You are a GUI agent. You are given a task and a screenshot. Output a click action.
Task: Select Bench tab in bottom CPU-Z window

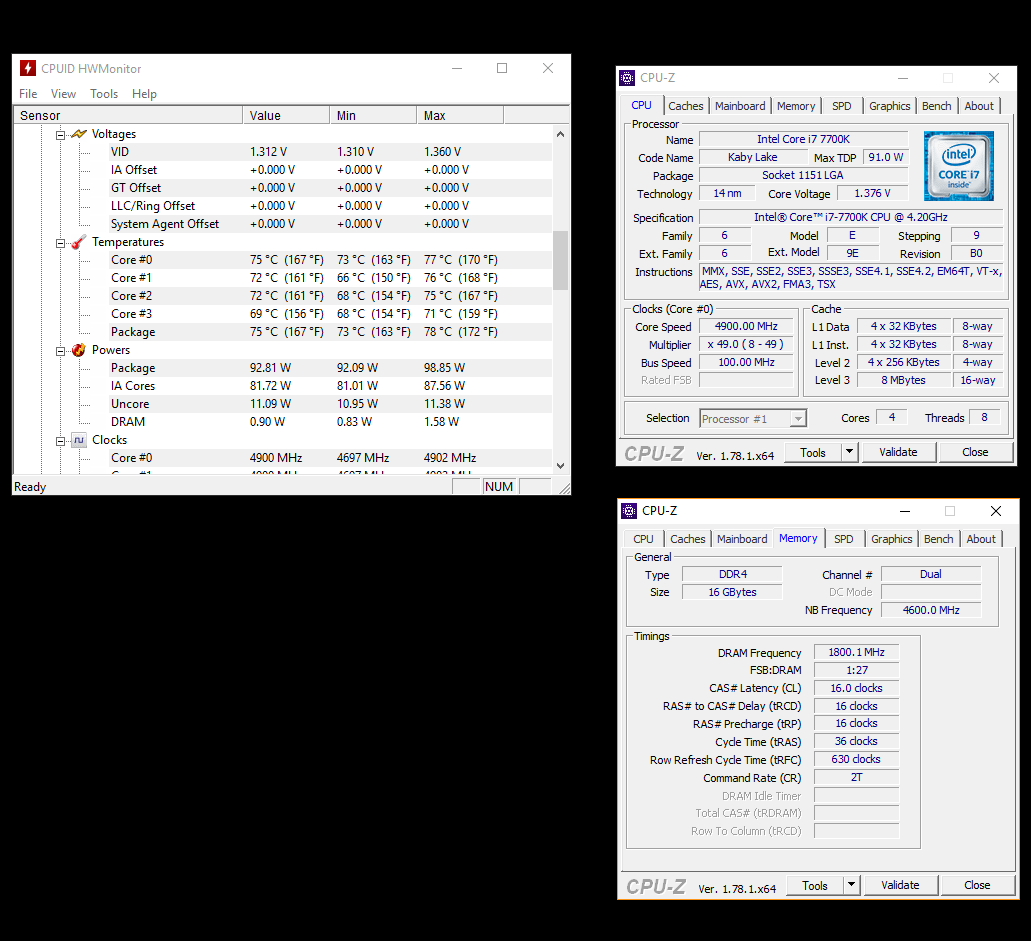point(938,539)
